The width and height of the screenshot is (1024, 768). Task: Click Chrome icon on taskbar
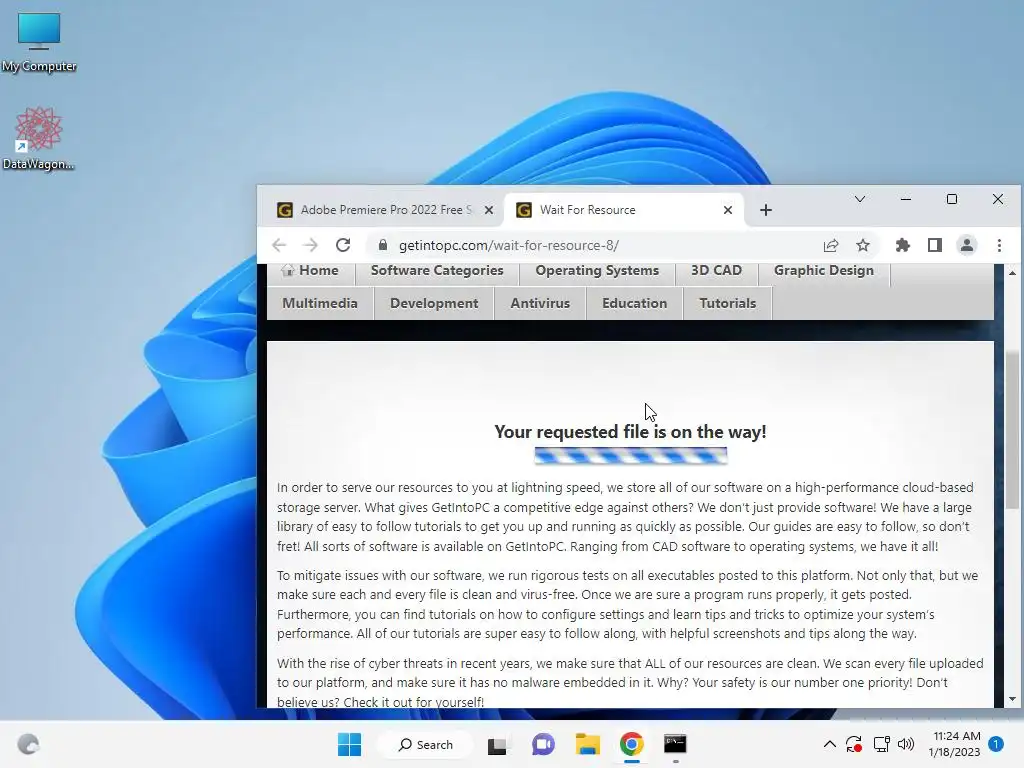point(632,744)
